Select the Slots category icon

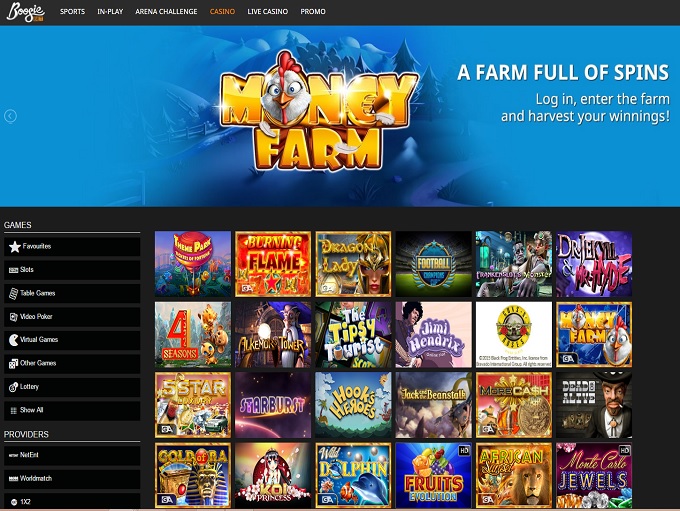pos(13,270)
